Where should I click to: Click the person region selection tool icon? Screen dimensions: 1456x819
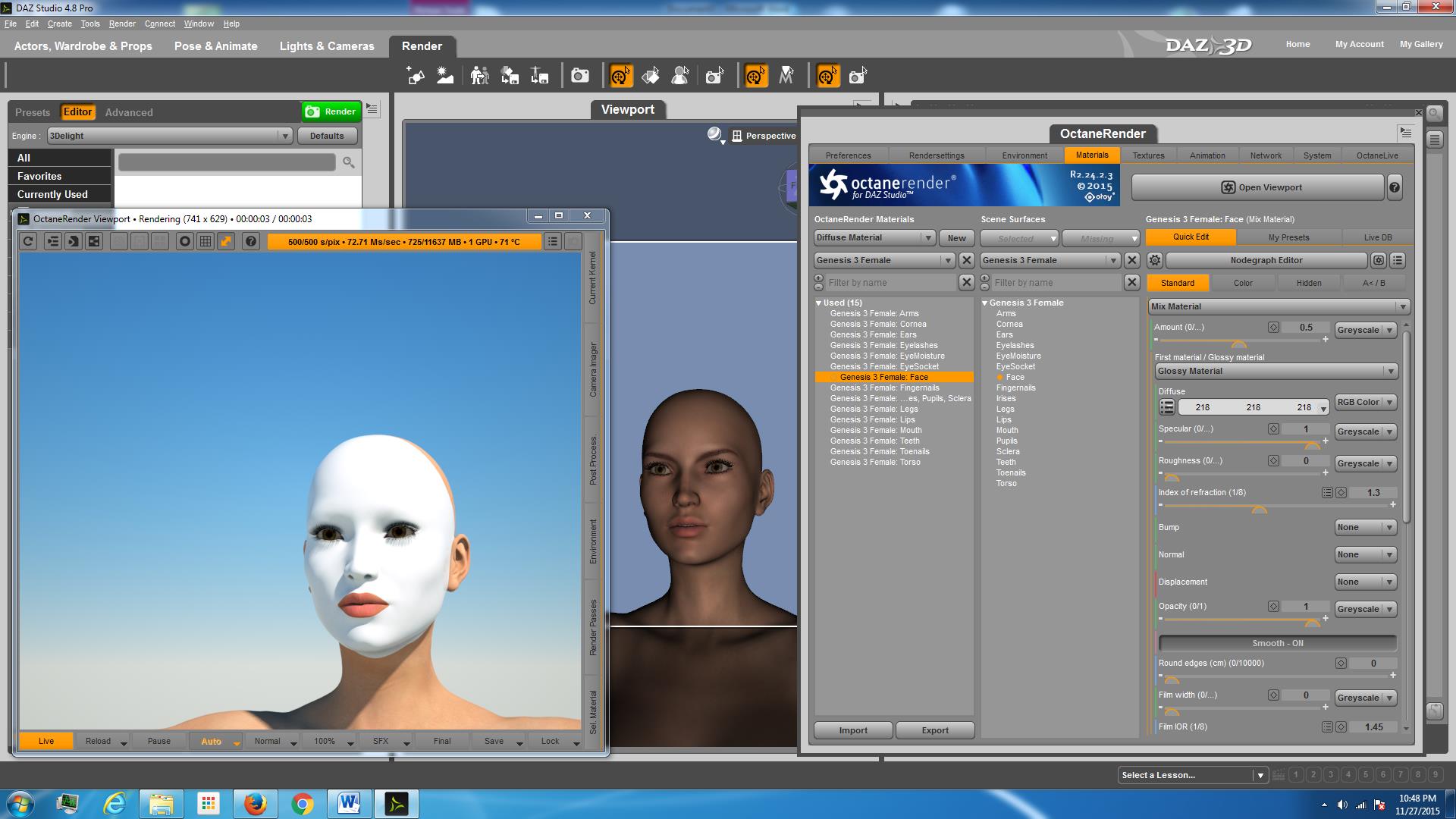click(680, 76)
